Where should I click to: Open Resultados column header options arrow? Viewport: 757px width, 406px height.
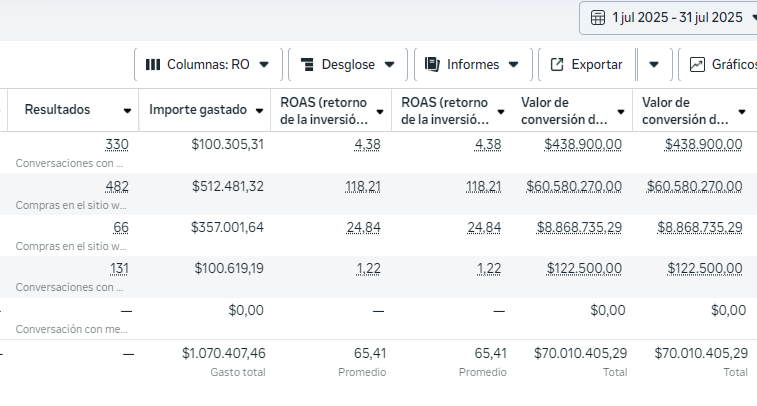127,110
